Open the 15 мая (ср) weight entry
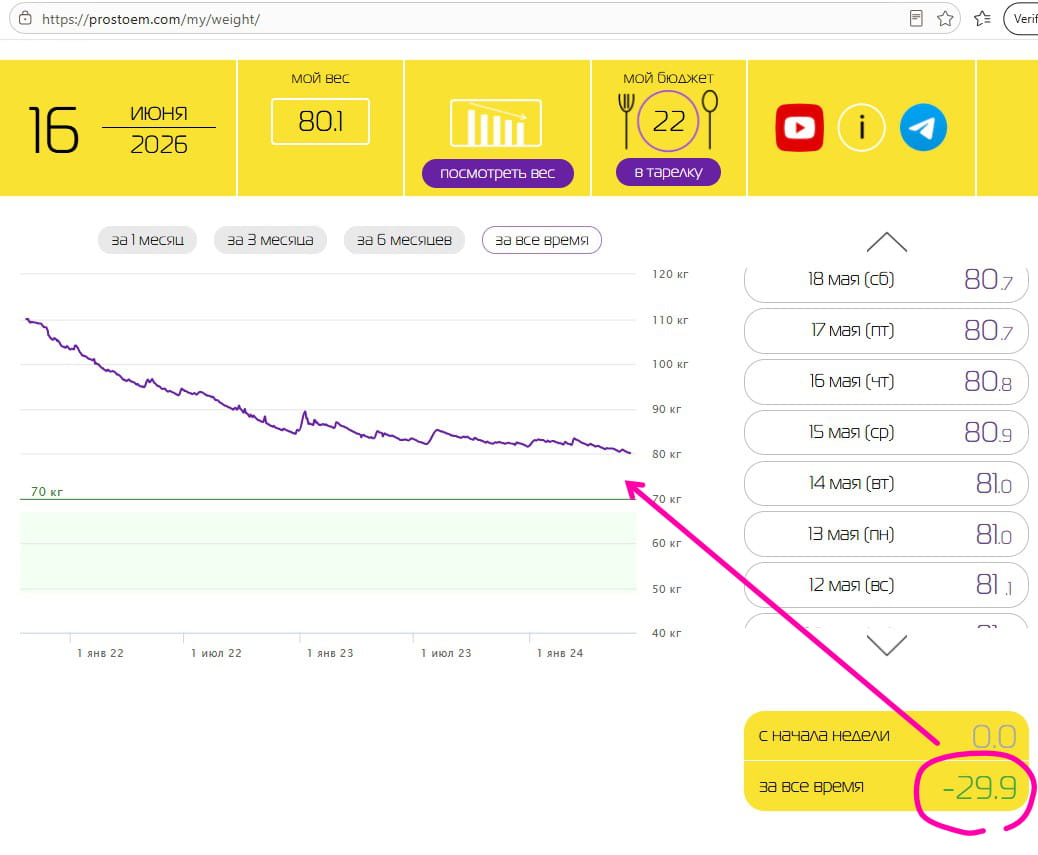This screenshot has height=855, width=1038. [886, 432]
